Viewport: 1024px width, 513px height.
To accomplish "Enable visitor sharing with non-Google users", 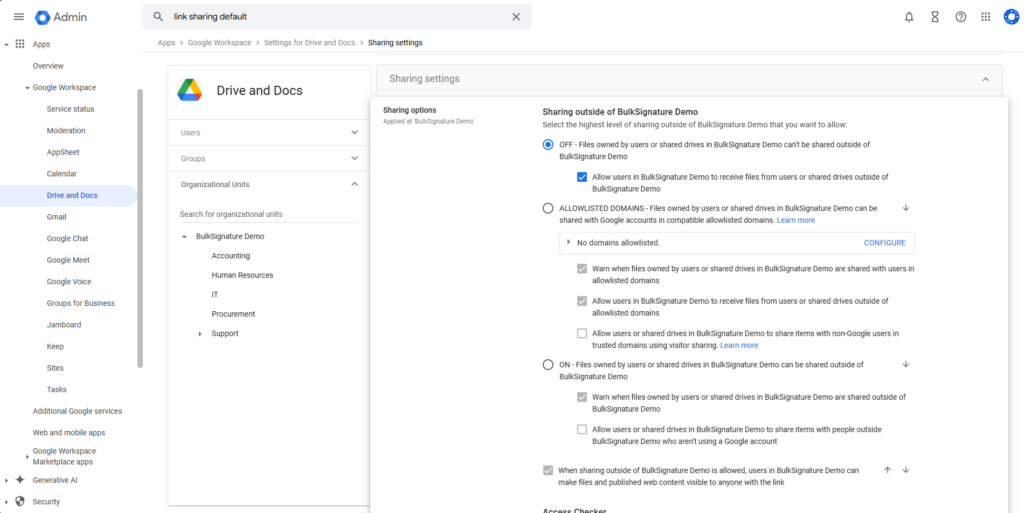I will coord(582,334).
